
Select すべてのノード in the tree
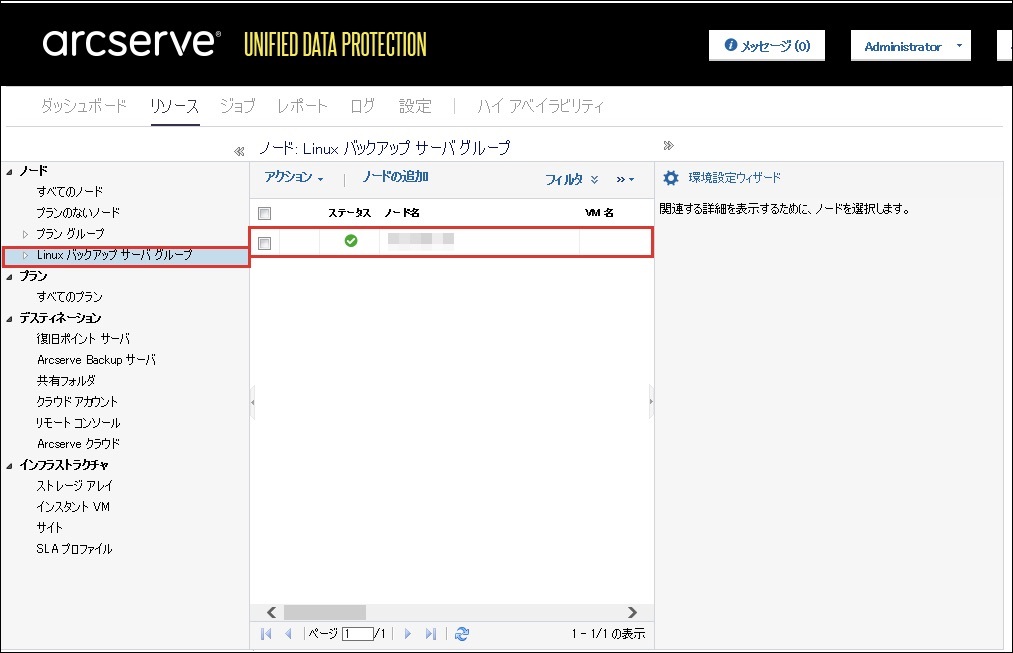pos(70,192)
